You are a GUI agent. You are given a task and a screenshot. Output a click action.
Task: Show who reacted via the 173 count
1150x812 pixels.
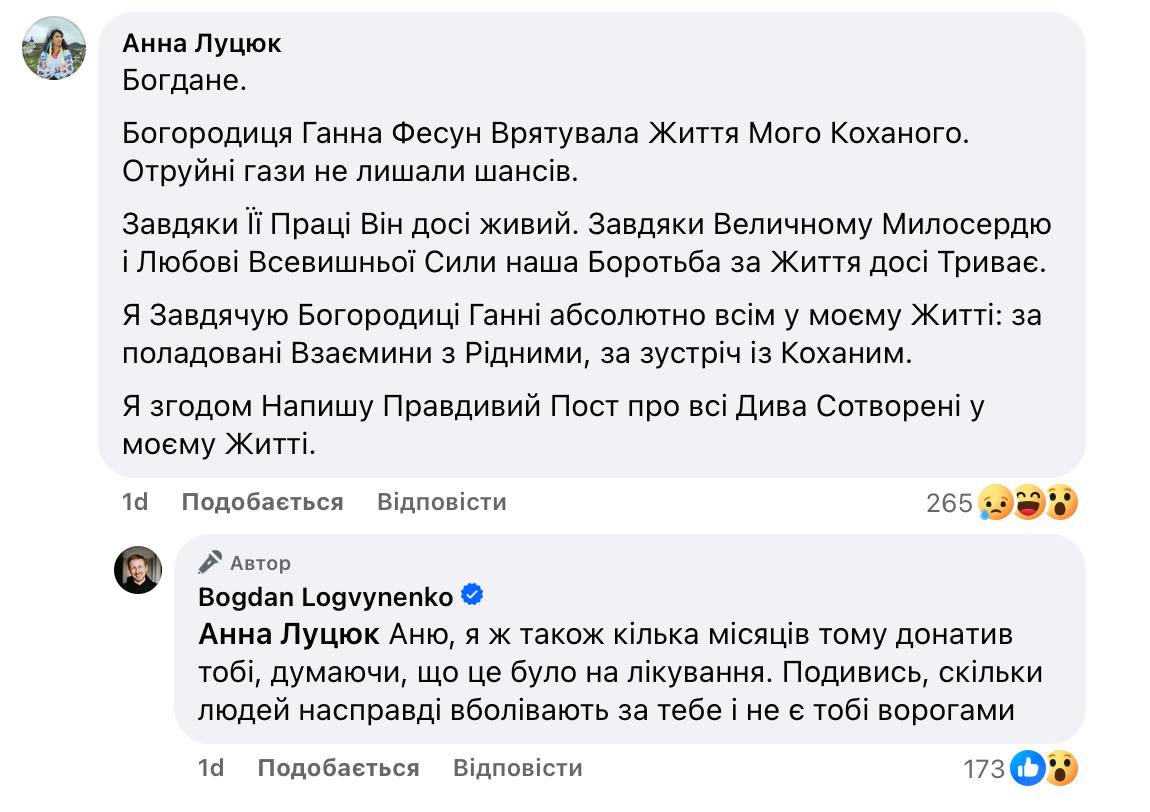[984, 769]
